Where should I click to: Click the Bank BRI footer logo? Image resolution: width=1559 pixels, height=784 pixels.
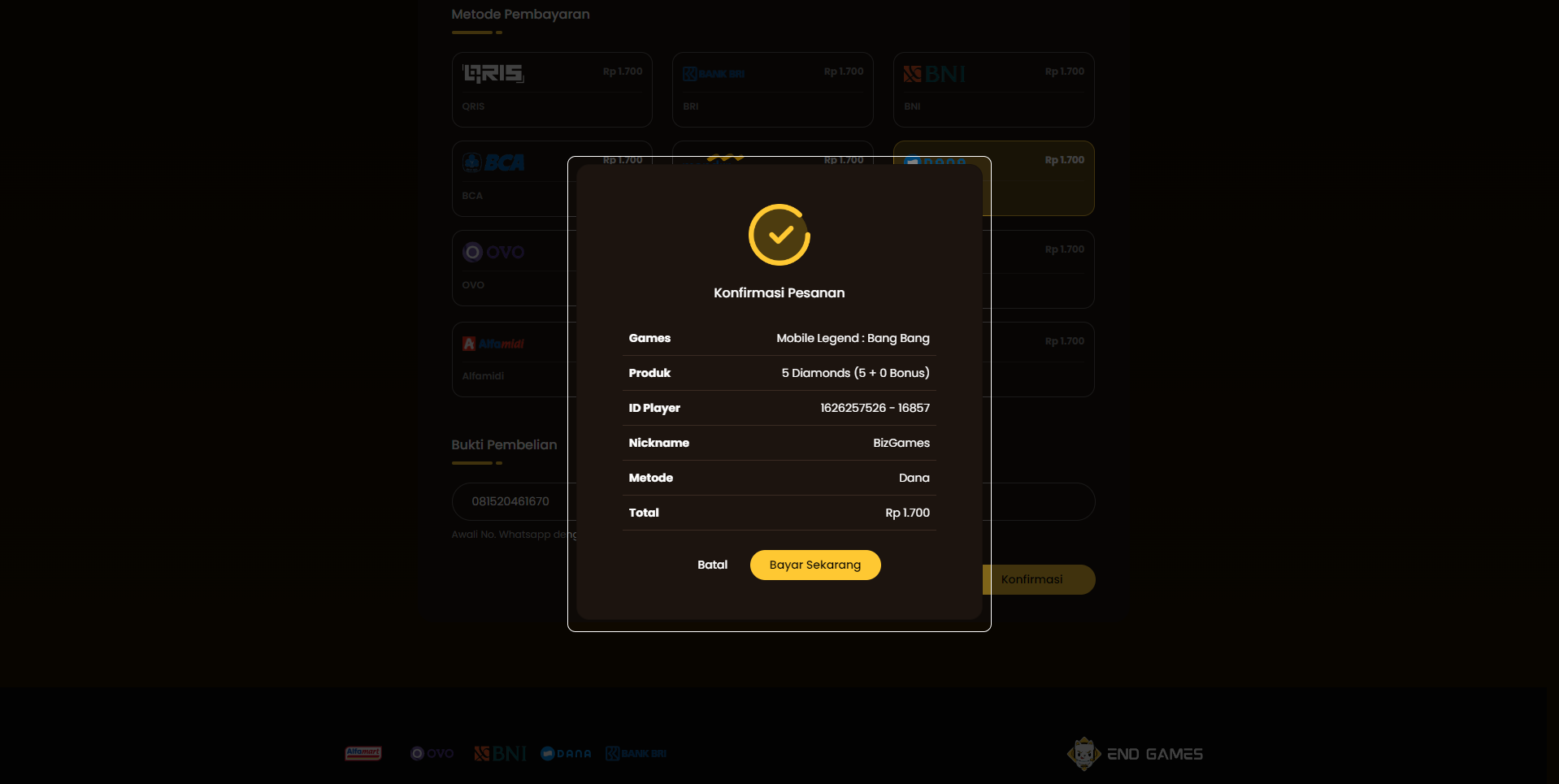[636, 753]
